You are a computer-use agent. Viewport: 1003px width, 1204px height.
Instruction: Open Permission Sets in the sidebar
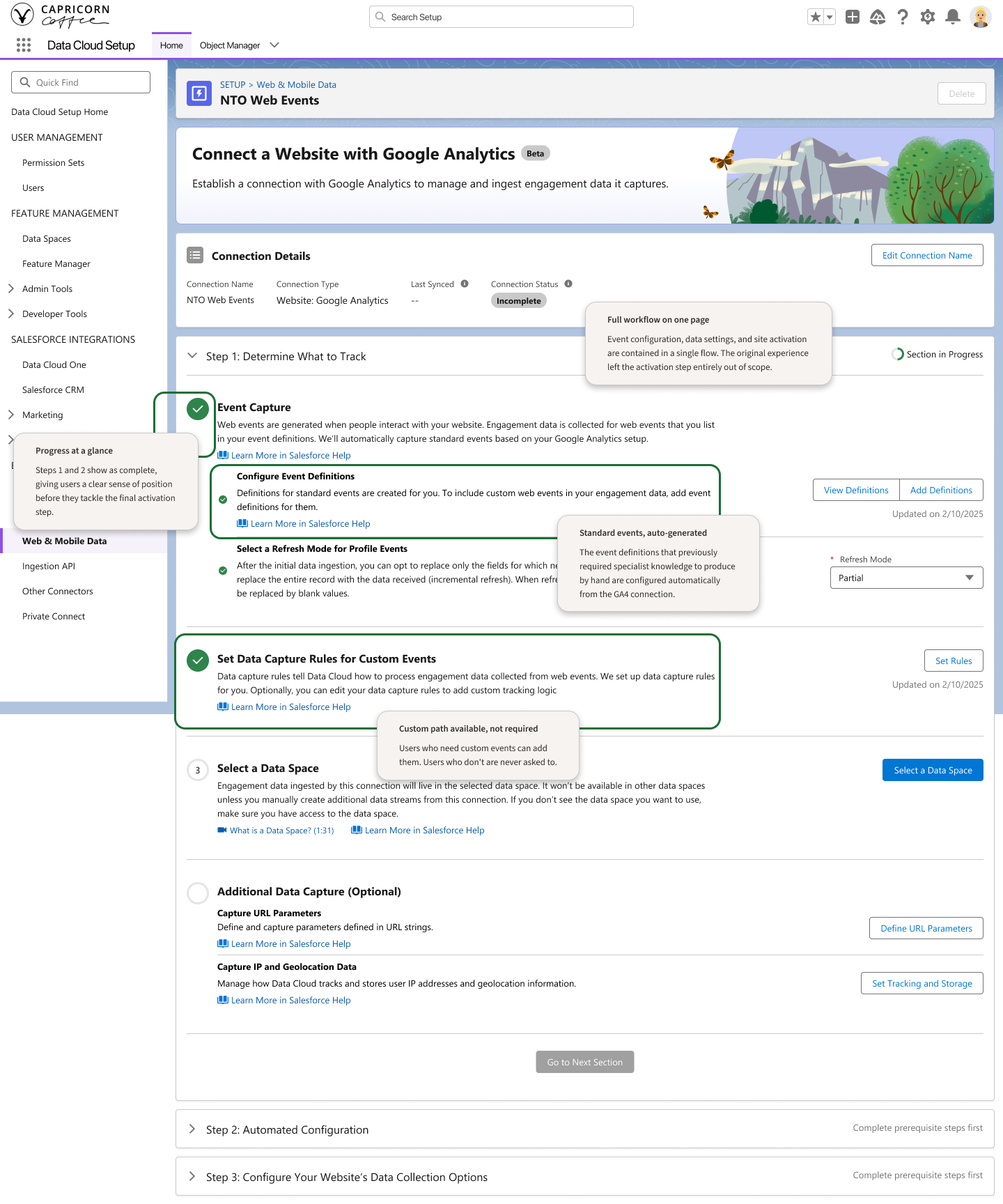[x=53, y=162]
